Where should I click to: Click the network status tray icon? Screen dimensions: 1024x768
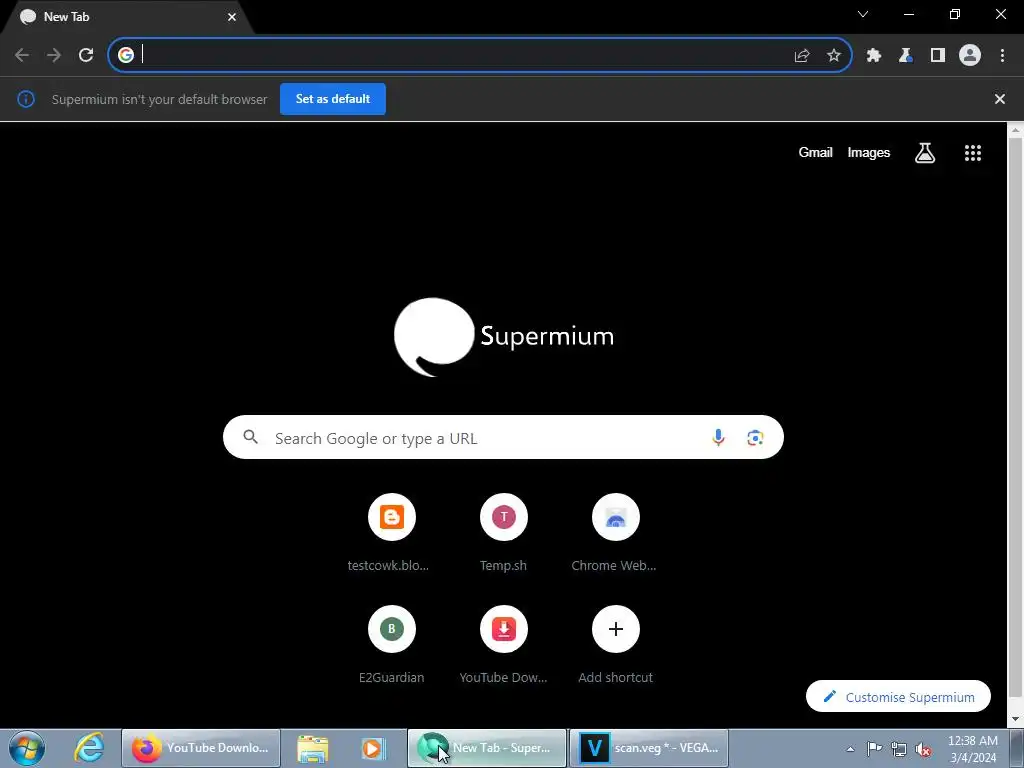click(899, 749)
